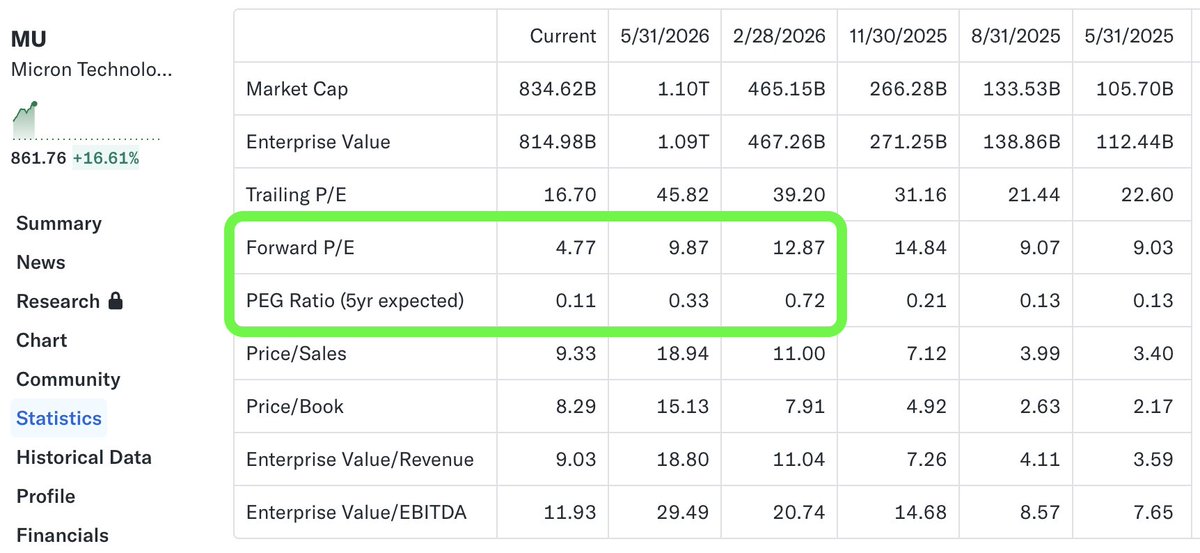Click the 45.82 trailing P/E value
This screenshot has height=553, width=1200.
pyautogui.click(x=684, y=195)
